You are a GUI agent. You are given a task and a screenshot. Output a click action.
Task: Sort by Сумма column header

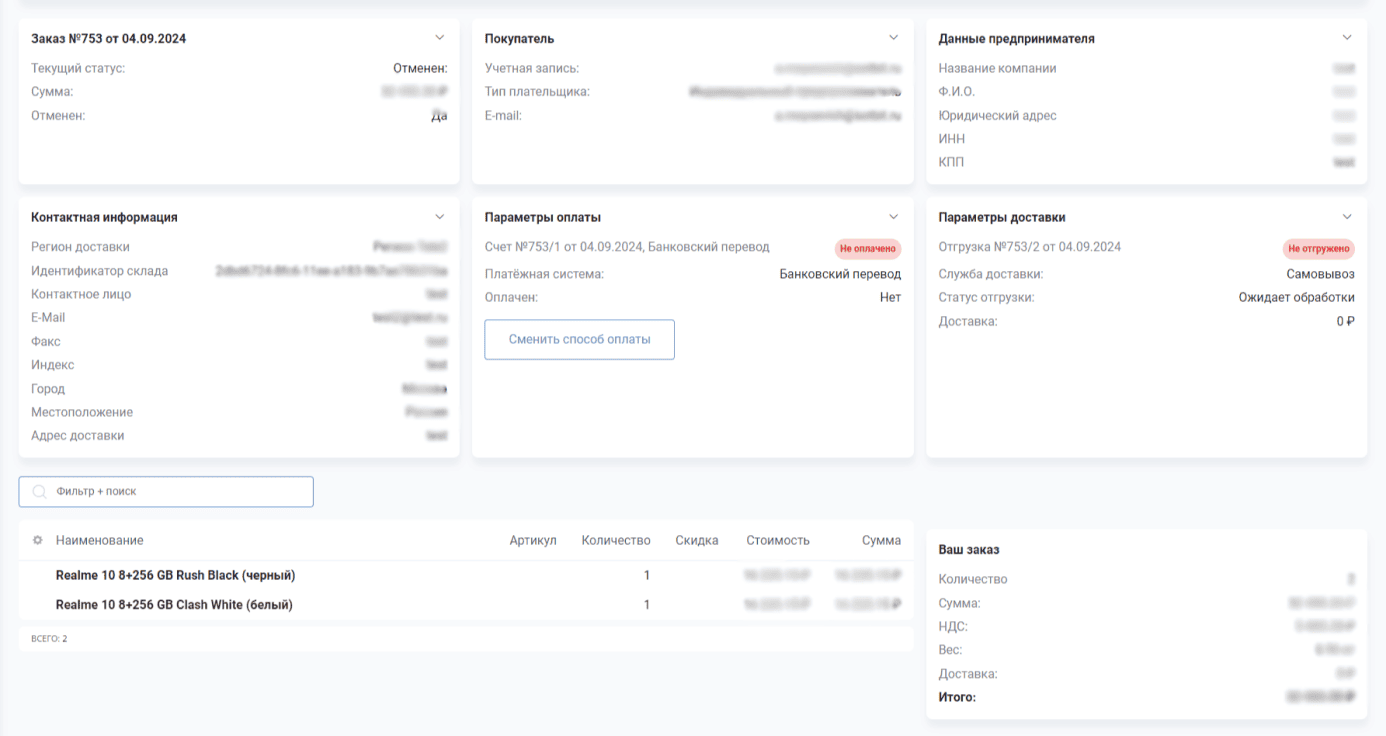pos(881,540)
